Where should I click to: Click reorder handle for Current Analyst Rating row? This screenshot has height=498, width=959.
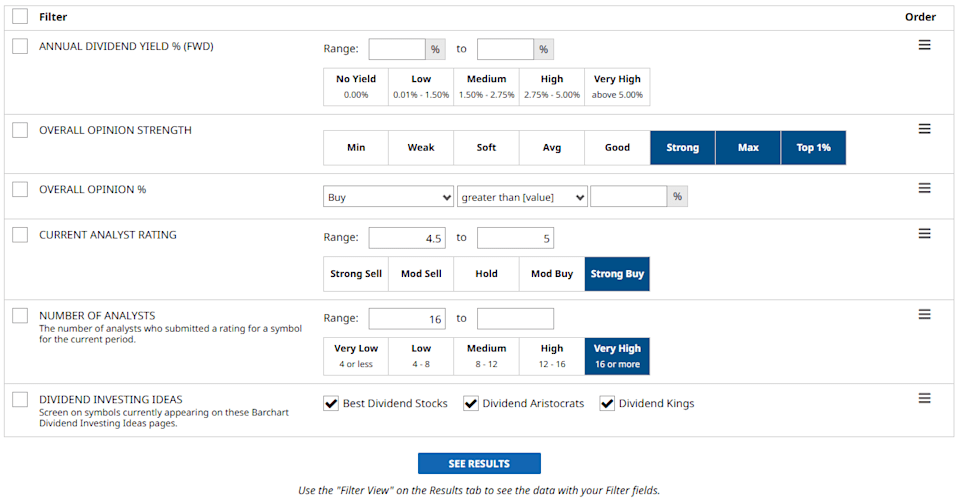924,234
